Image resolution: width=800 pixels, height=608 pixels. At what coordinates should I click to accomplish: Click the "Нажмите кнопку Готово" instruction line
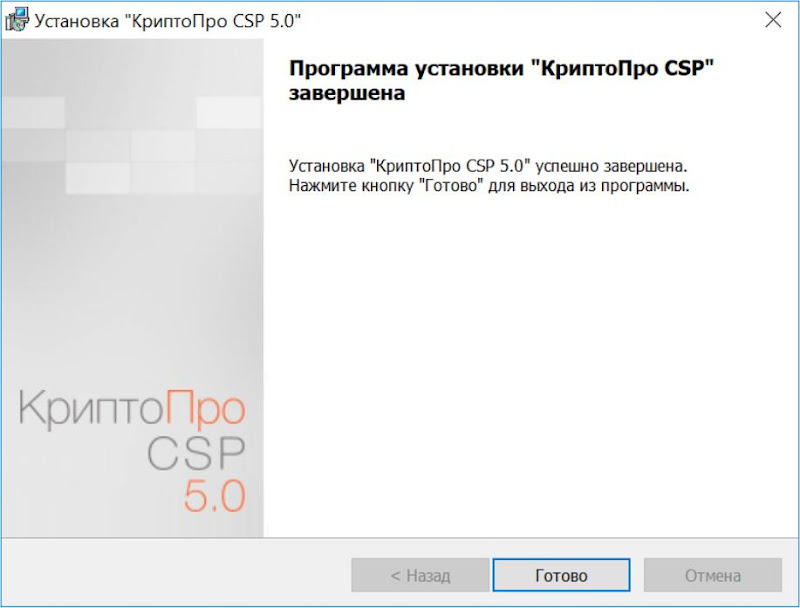[489, 186]
